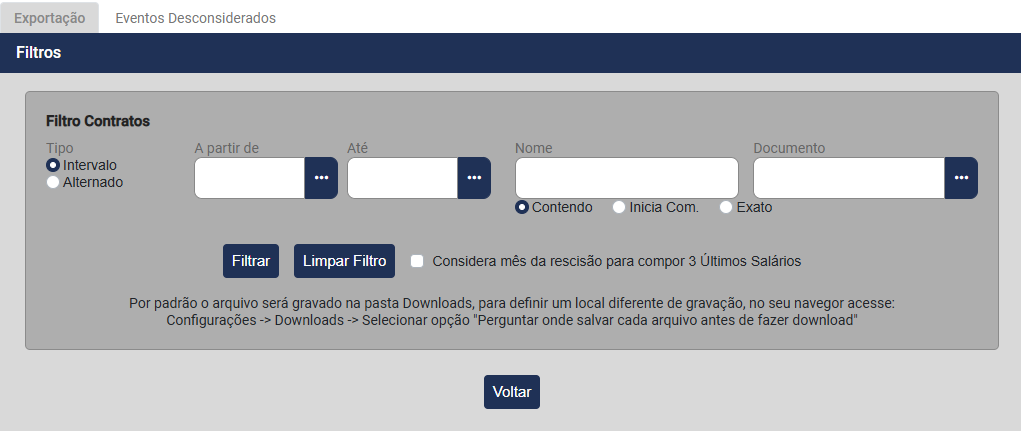Choose the Alternado type option
1021x431 pixels.
point(53,182)
